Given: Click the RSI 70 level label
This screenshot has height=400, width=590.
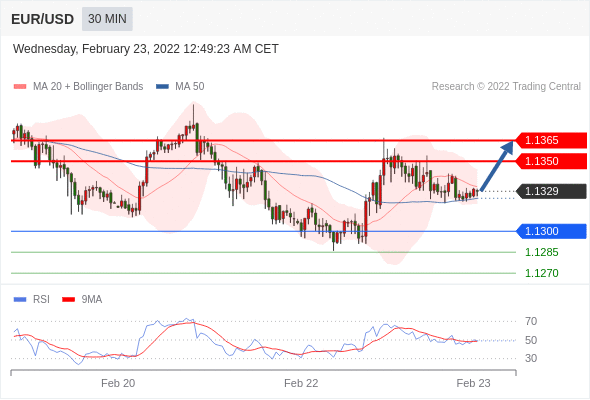Looking at the screenshot, I should coord(531,321).
